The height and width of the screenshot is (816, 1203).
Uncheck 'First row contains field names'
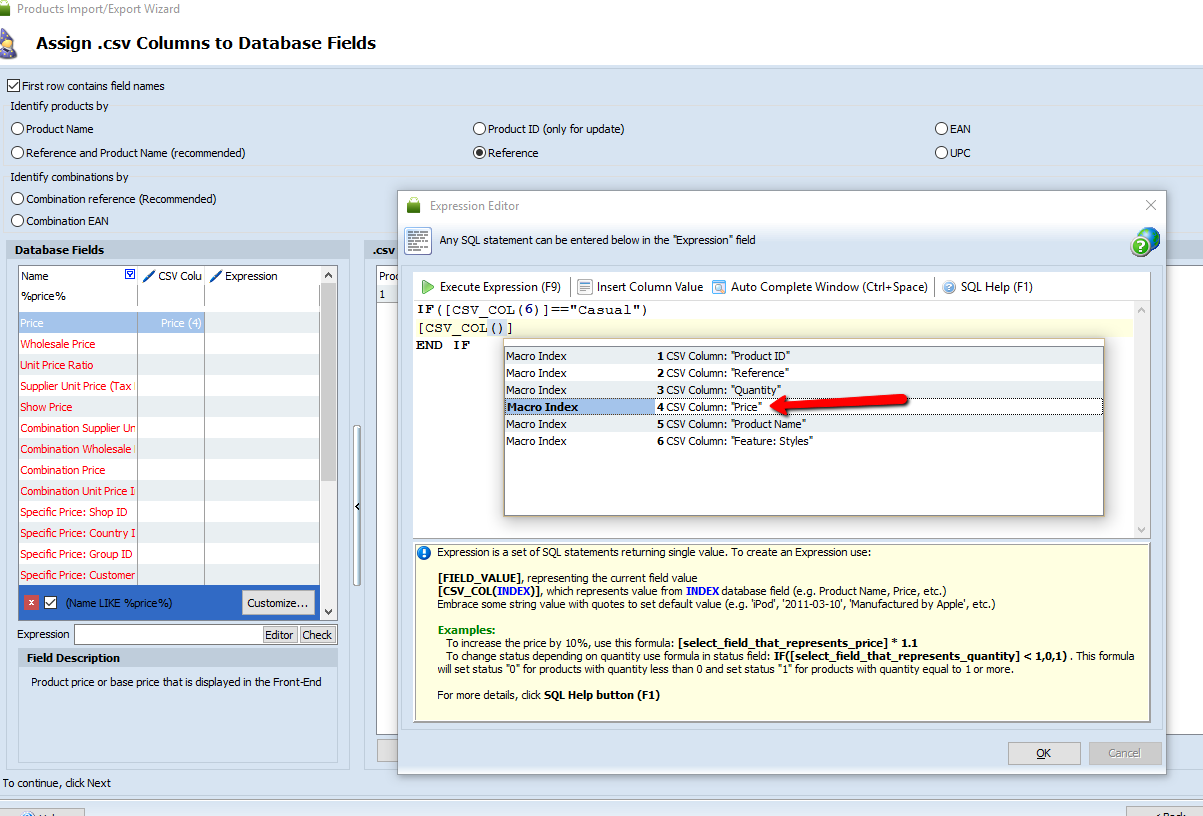(14, 86)
